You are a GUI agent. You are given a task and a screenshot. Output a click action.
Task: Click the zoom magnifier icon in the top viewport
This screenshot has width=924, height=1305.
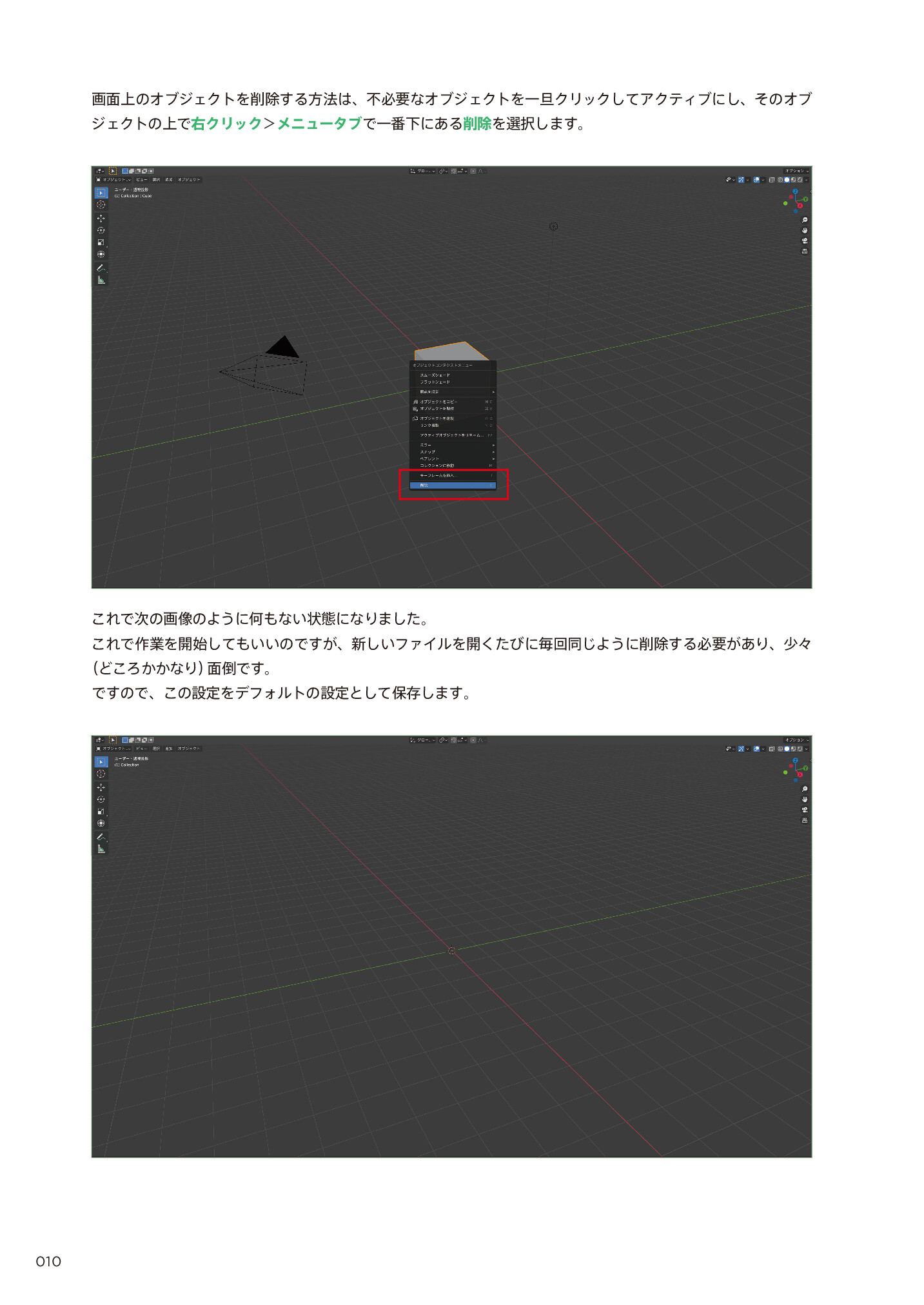805,221
